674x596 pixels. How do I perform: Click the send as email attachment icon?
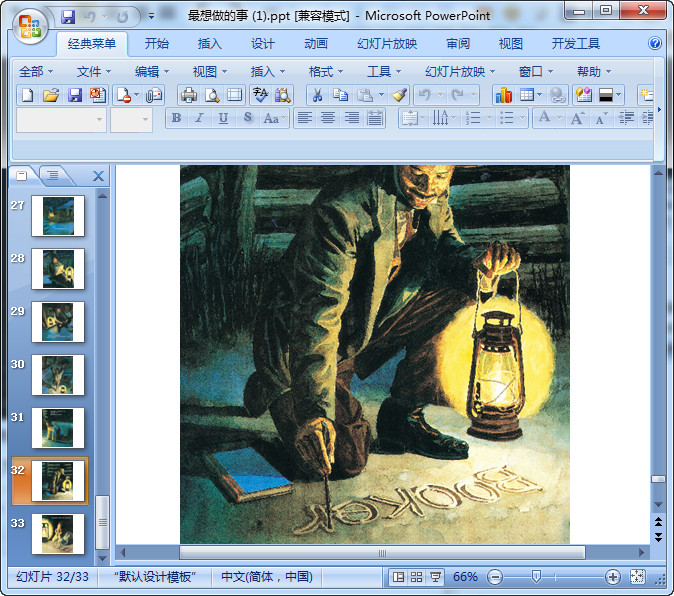[x=153, y=95]
